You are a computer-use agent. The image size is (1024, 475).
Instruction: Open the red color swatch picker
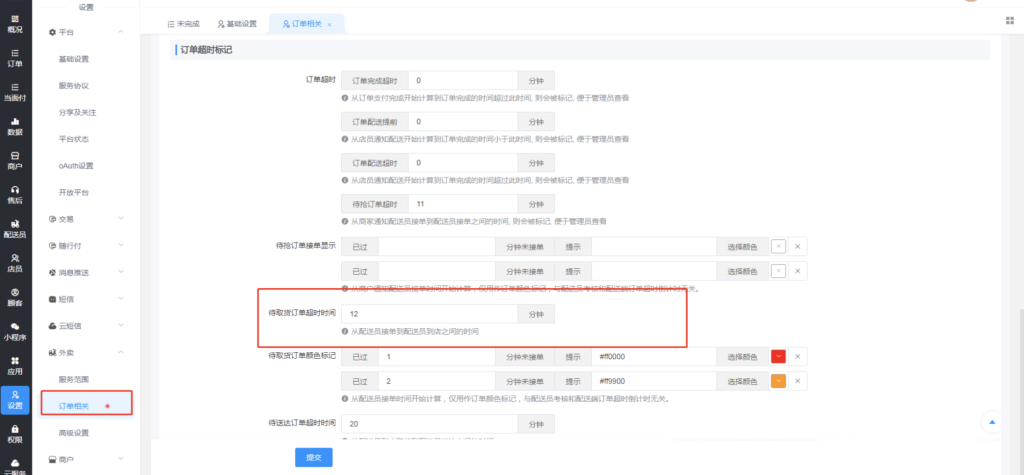[779, 357]
